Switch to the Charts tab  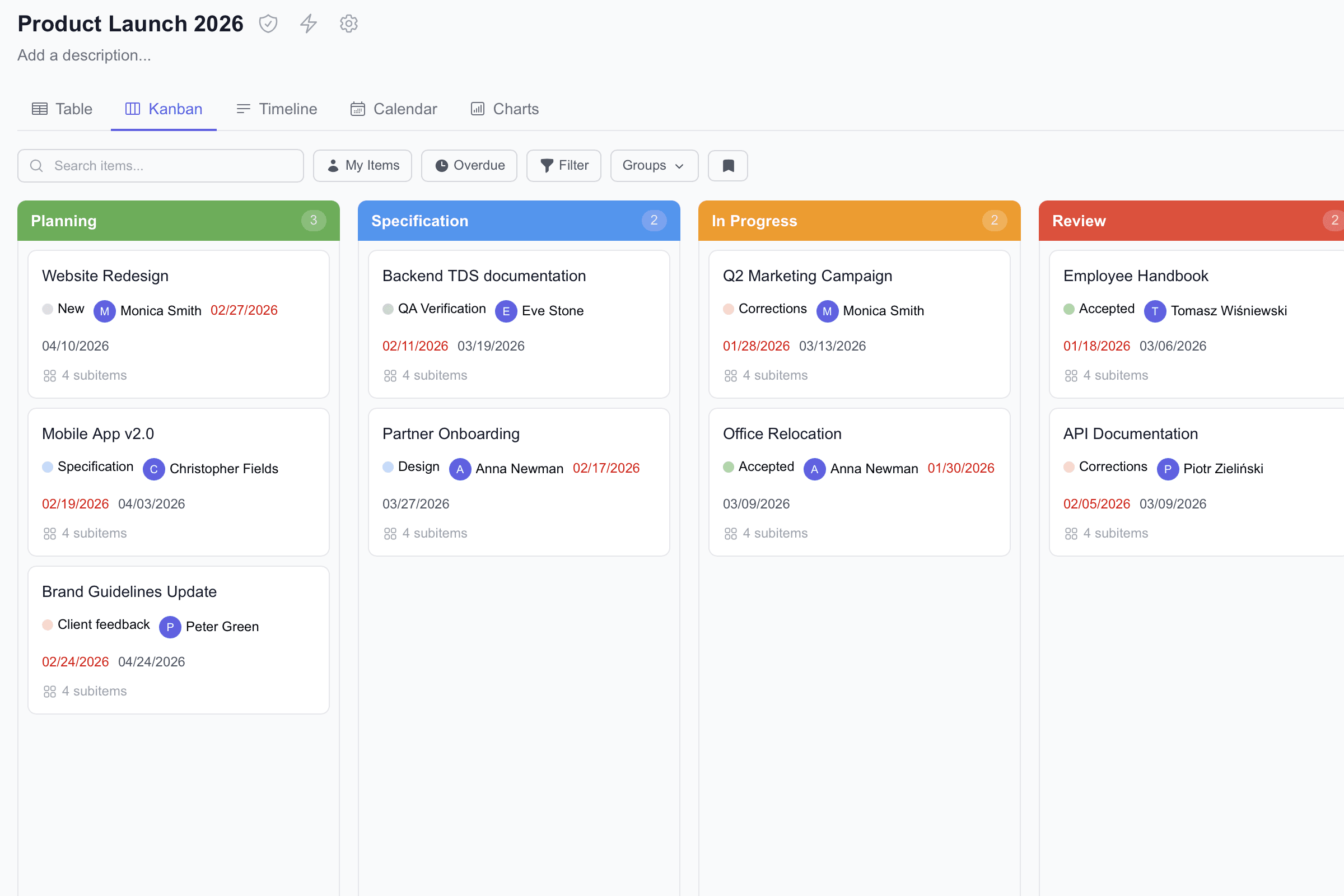(504, 109)
